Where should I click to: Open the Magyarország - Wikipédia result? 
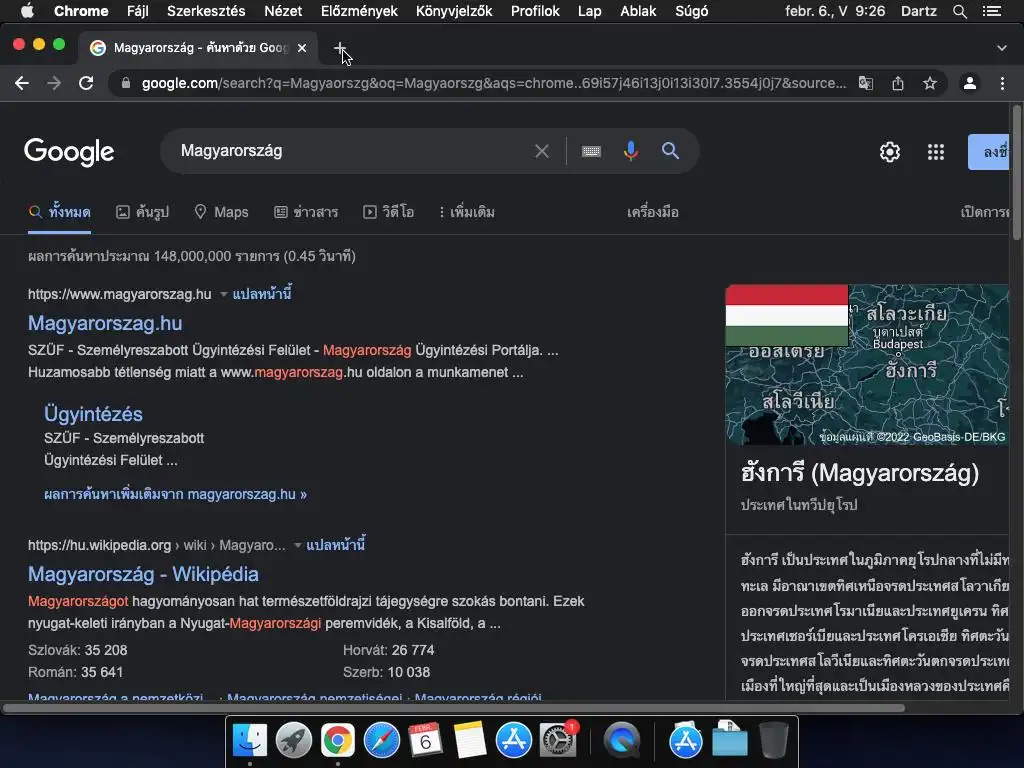pyautogui.click(x=143, y=574)
